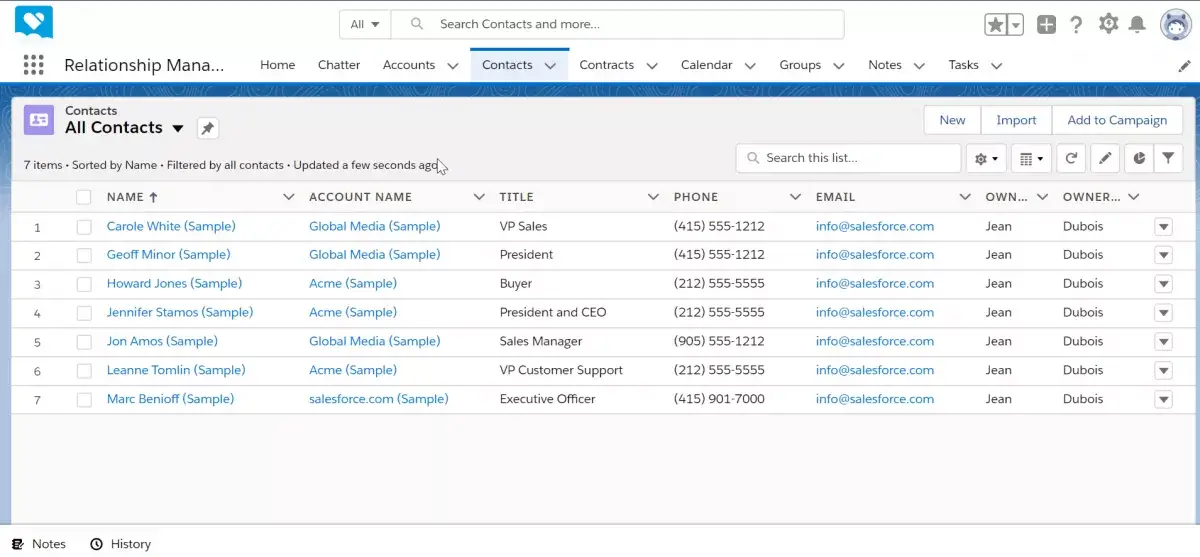Click Jon Amos's email link
This screenshot has height=557, width=1200.
click(x=875, y=341)
